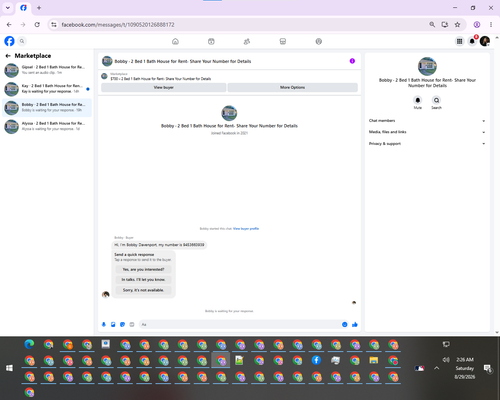The height and width of the screenshot is (400, 500).
Task: Click the install/cast icon beside the bookmark star
Action: [x=445, y=25]
